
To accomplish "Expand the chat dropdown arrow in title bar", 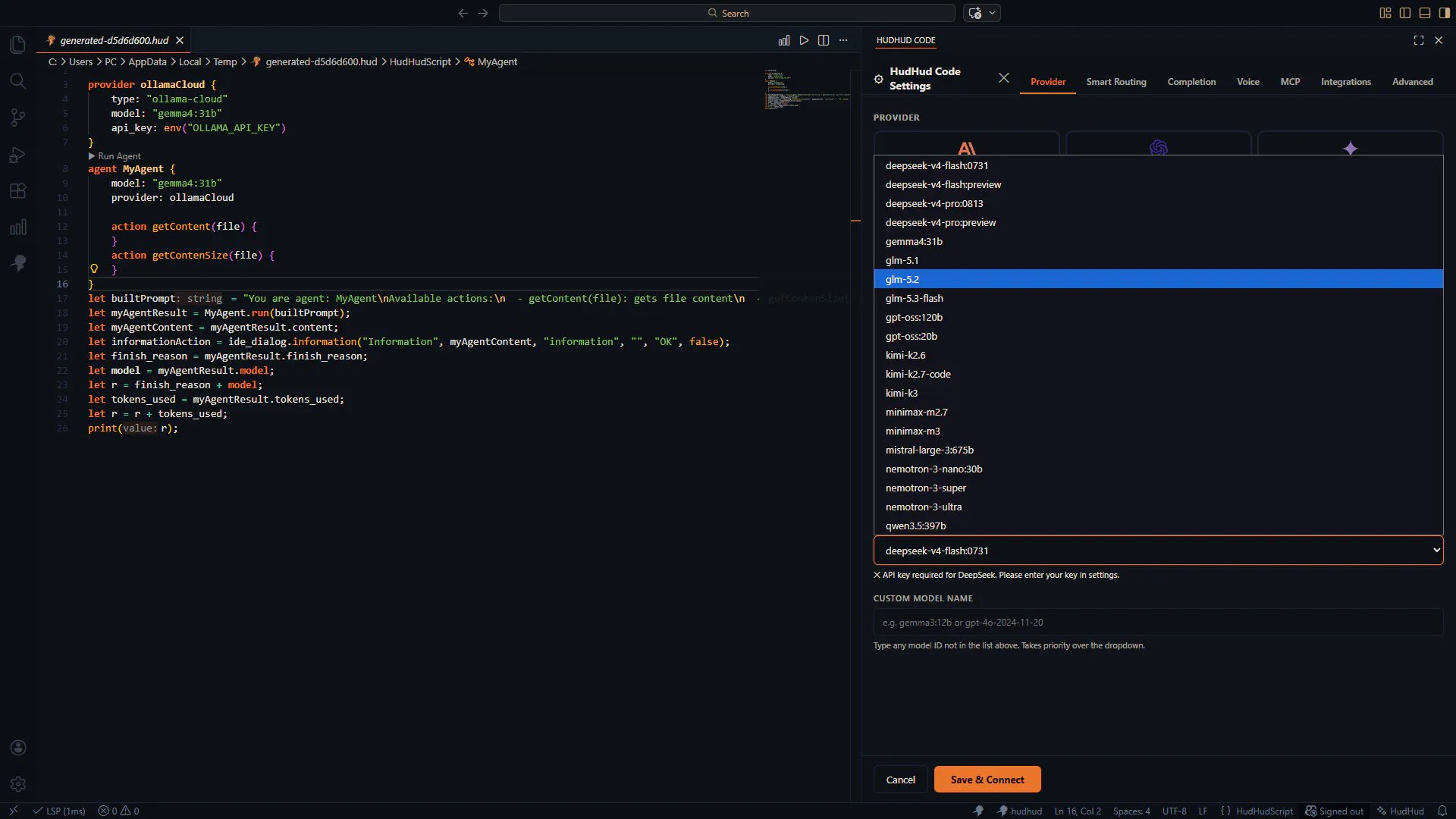I will pyautogui.click(x=992, y=13).
